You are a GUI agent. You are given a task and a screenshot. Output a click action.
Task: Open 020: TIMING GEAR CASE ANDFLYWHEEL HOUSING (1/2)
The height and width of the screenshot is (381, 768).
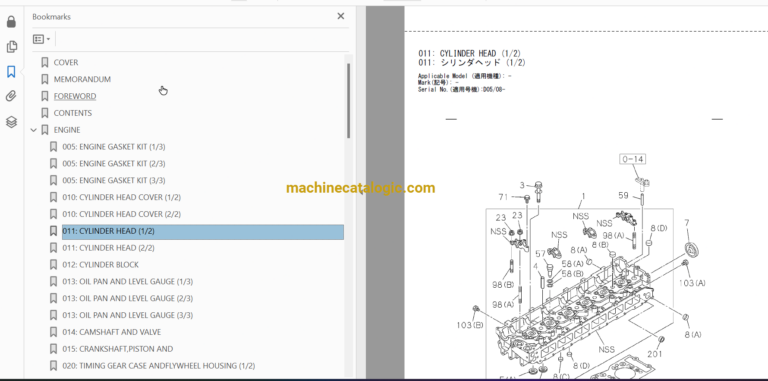point(159,365)
